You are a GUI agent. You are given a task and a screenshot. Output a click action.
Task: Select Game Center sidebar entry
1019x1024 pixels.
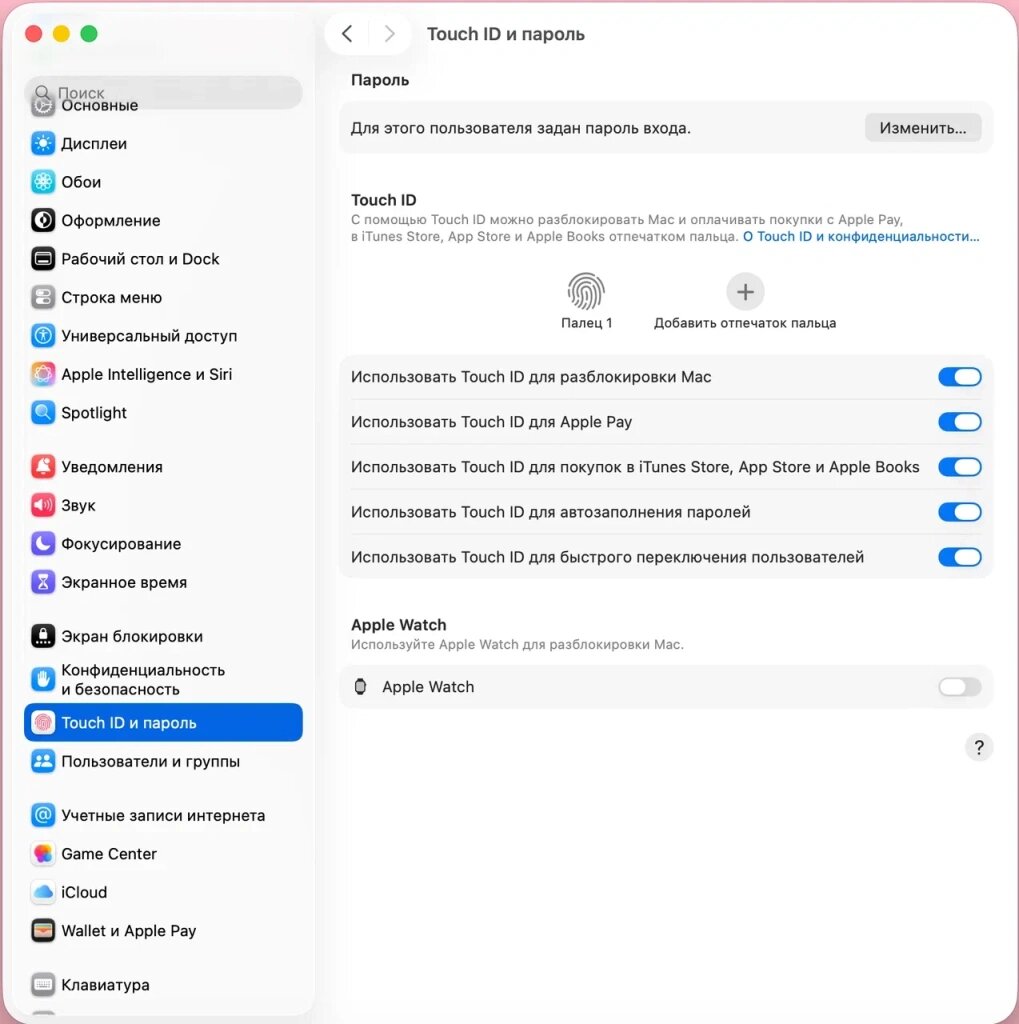tap(109, 854)
